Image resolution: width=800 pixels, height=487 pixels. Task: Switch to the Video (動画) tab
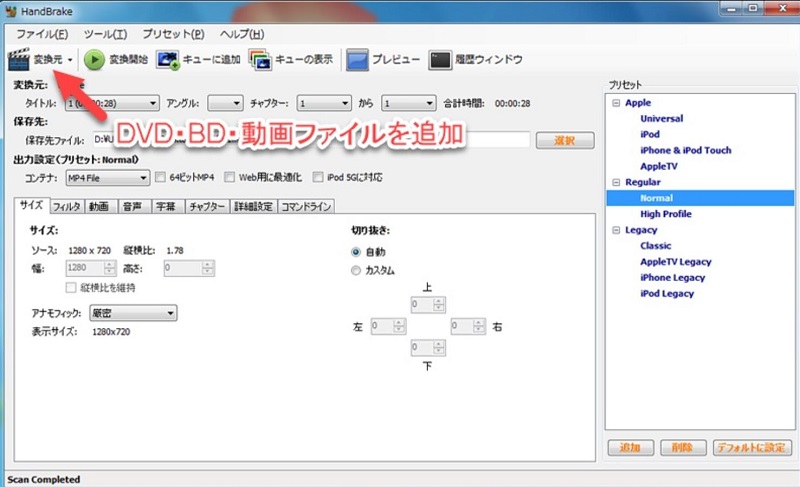click(99, 207)
